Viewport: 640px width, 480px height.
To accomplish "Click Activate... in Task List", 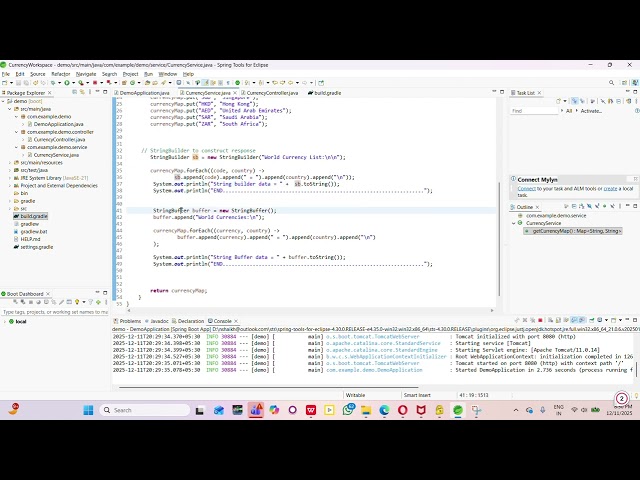I will (591, 111).
